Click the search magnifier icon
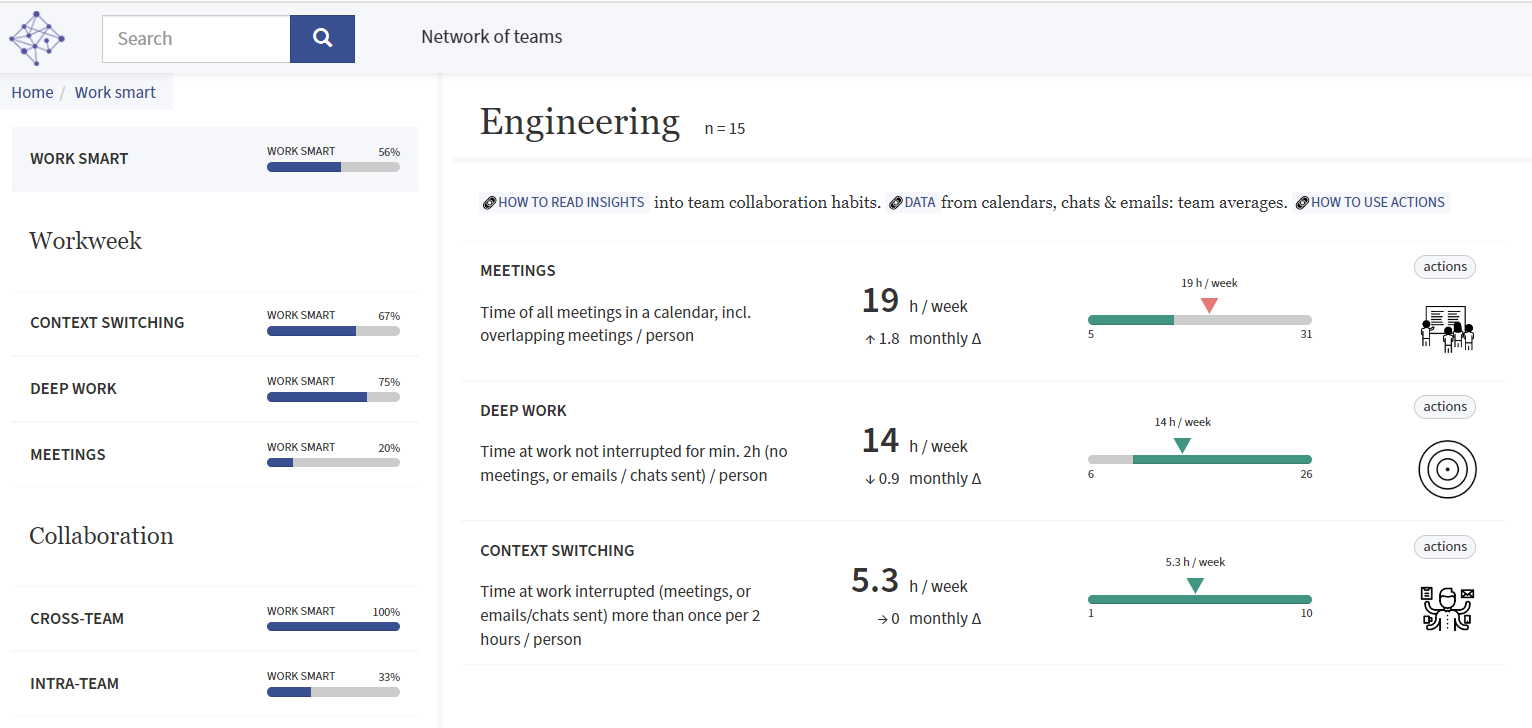Image resolution: width=1532 pixels, height=728 pixels. (322, 38)
